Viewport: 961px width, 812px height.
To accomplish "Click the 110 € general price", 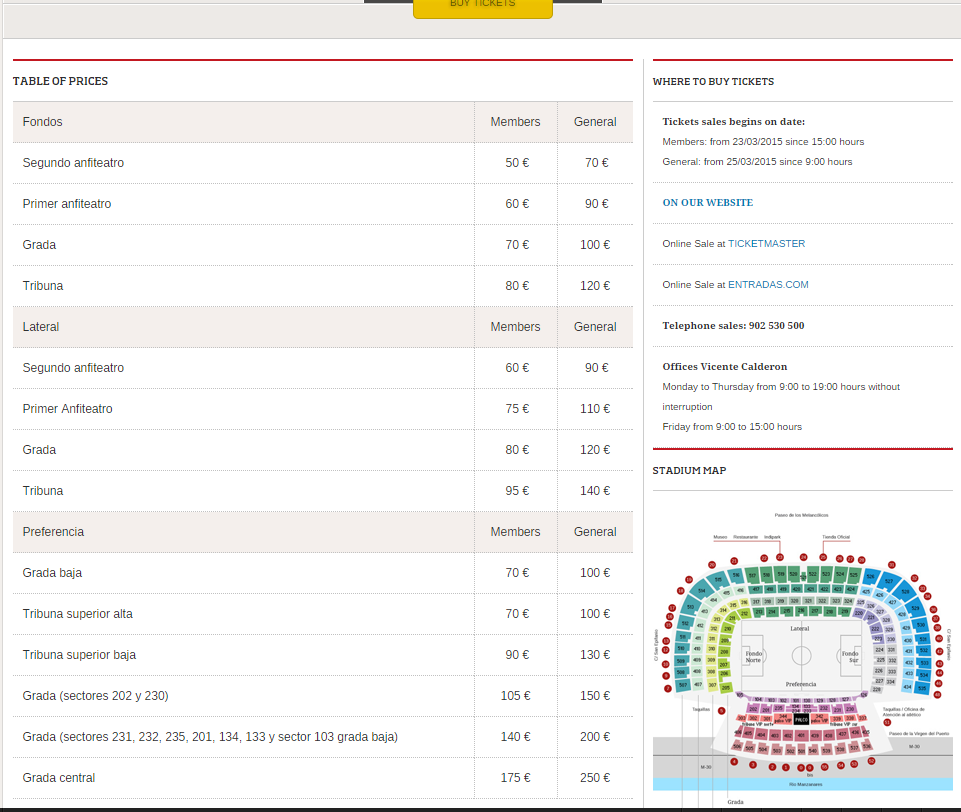I will tap(595, 409).
